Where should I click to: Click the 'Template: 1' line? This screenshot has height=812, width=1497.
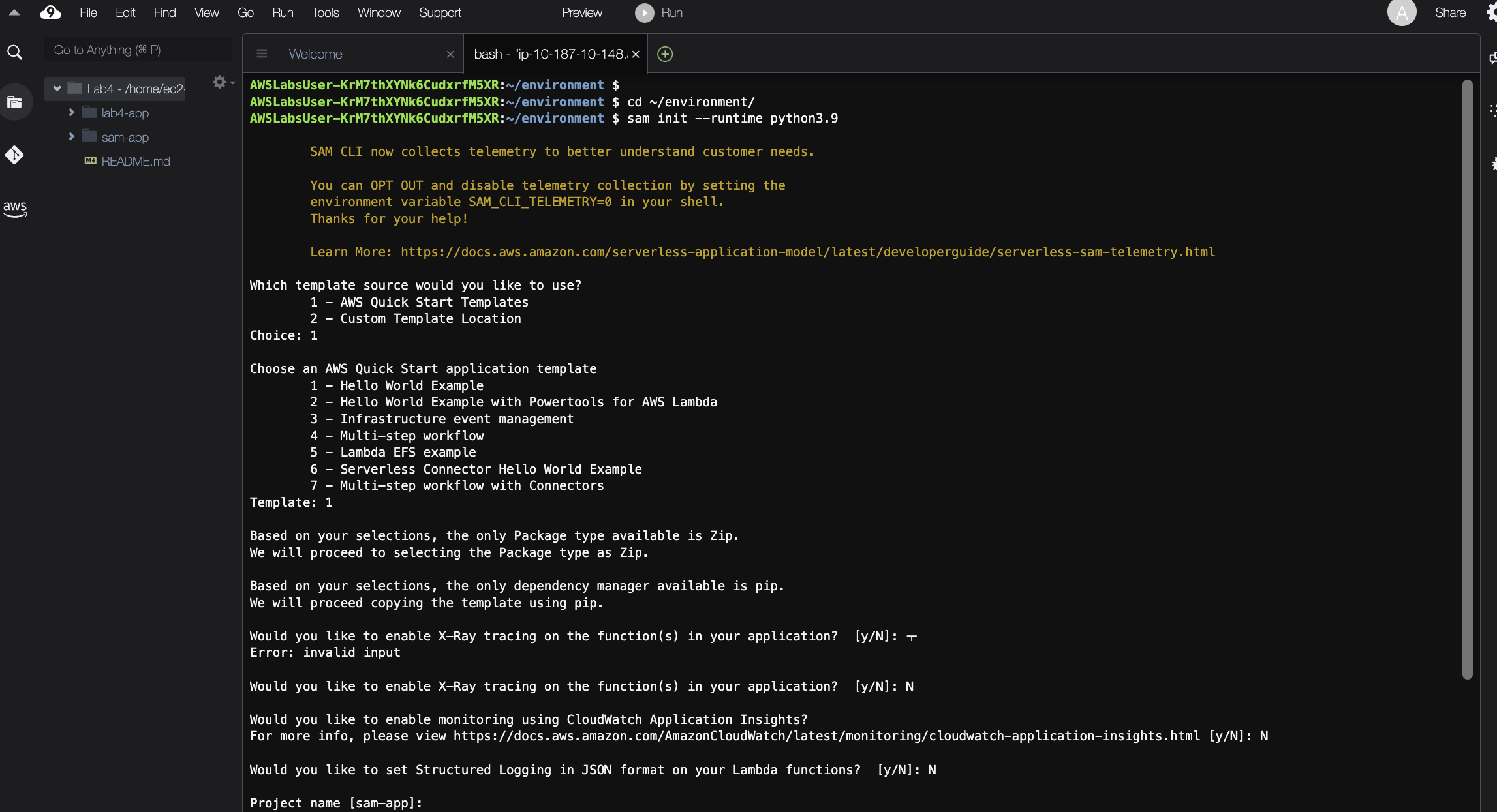(x=291, y=502)
